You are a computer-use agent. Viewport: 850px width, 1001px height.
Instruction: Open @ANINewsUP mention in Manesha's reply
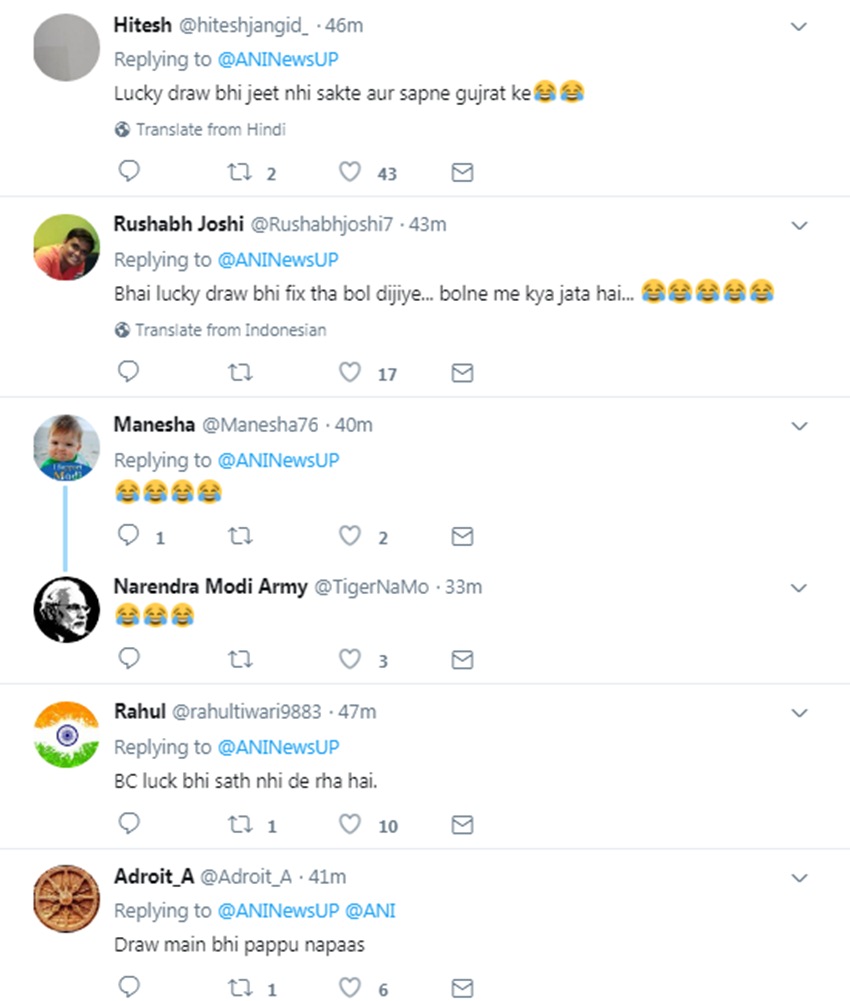278,460
